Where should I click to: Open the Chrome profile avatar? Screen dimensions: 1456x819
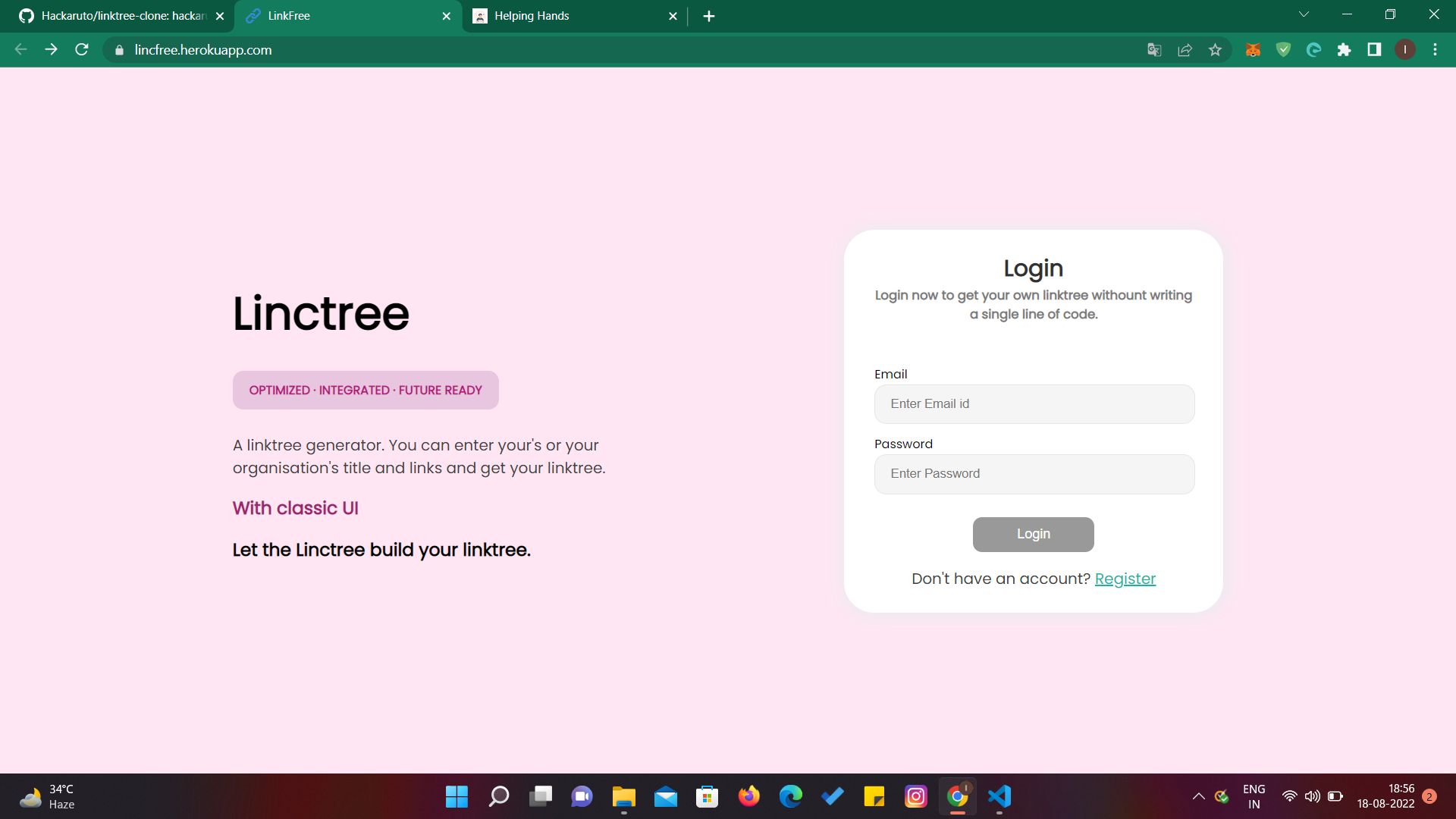pyautogui.click(x=1404, y=50)
